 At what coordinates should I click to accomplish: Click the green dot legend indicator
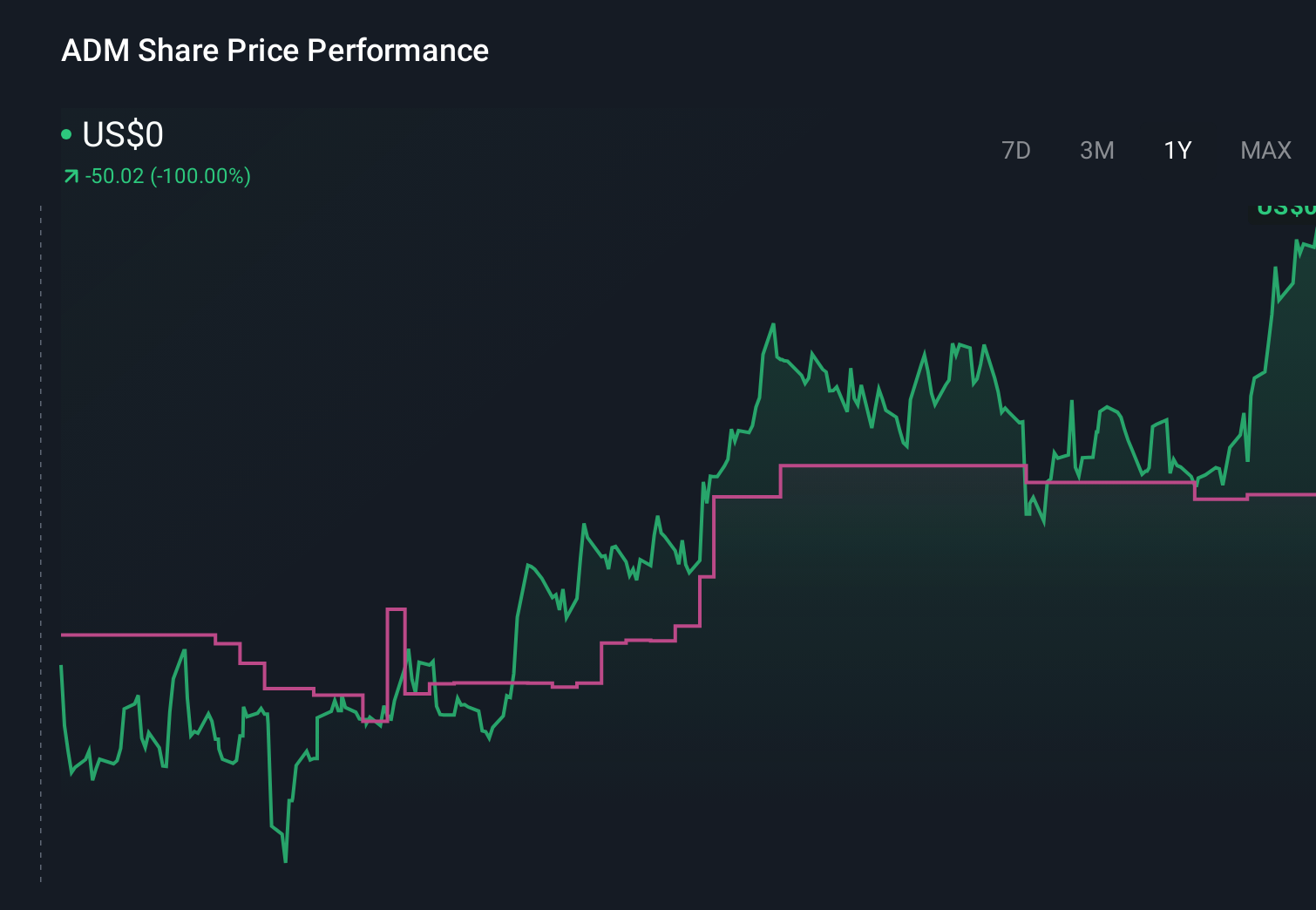click(65, 133)
